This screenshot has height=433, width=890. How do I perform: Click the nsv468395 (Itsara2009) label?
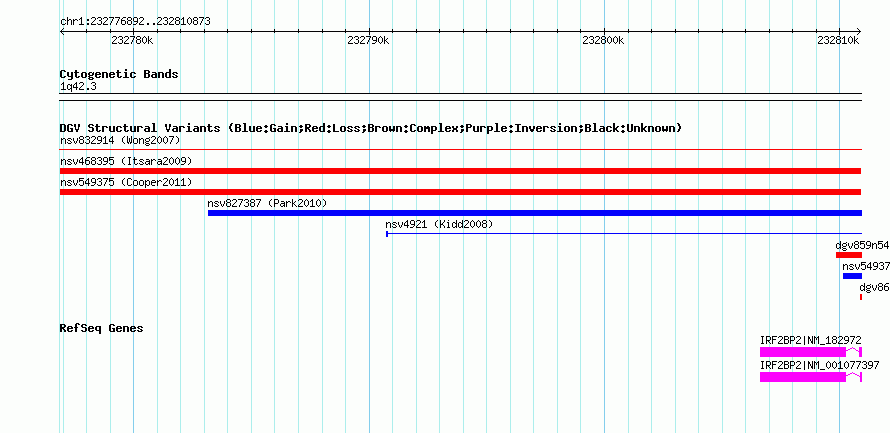coord(126,161)
